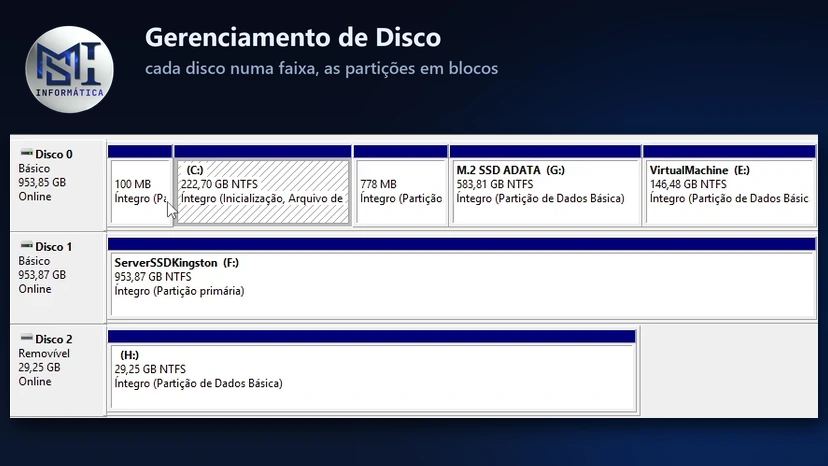The width and height of the screenshot is (828, 466).
Task: Click the Gerenciamento de Disco heading
Action: [293, 38]
